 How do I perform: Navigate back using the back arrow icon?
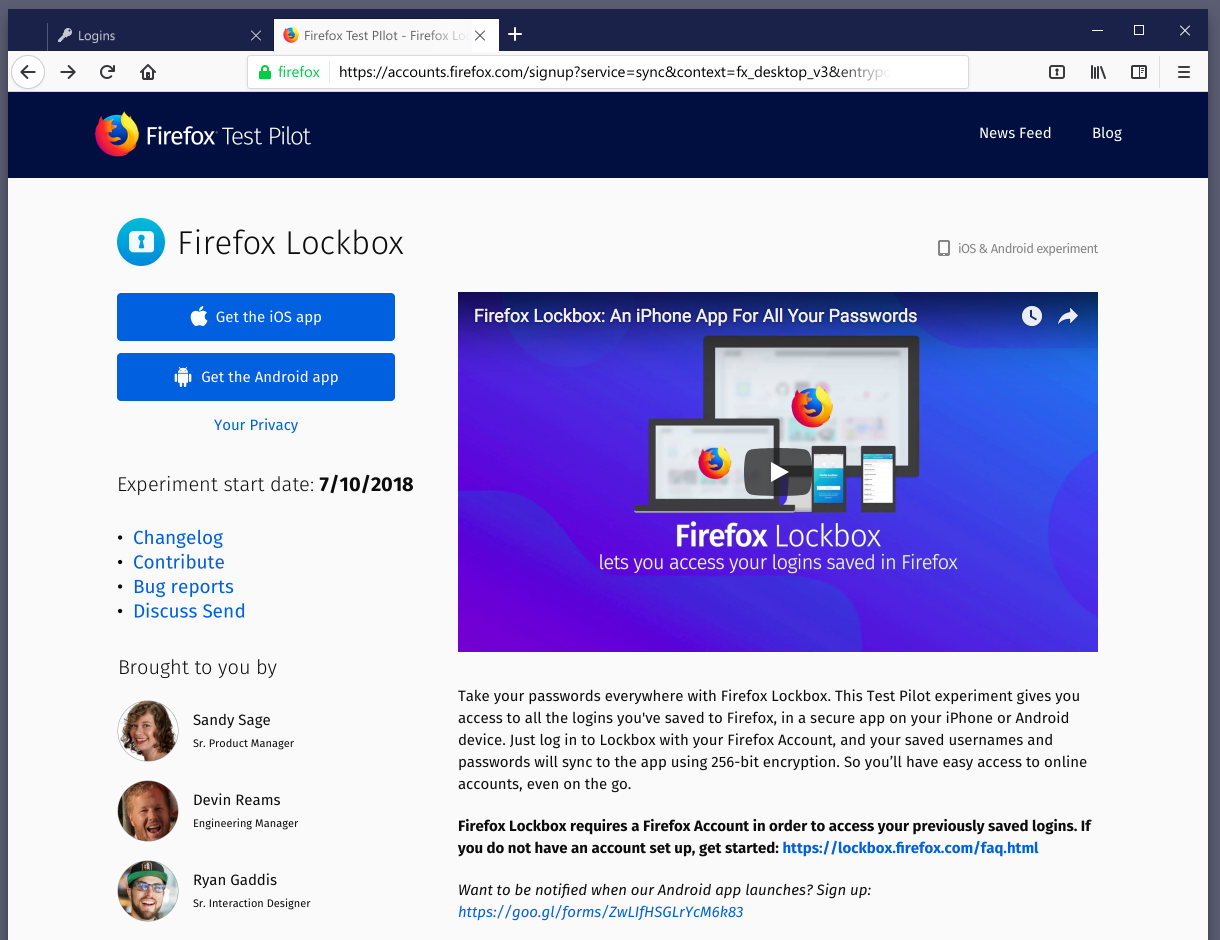27,71
